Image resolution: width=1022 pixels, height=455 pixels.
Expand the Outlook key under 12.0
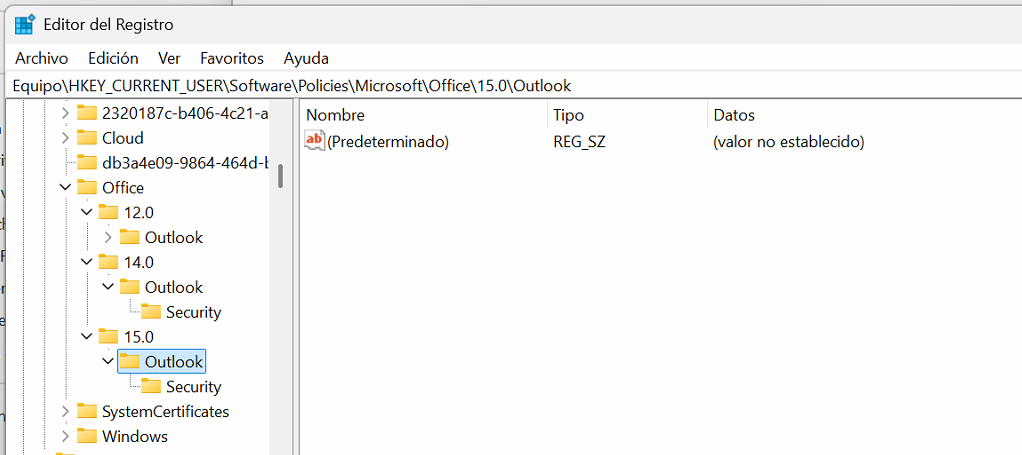point(108,237)
